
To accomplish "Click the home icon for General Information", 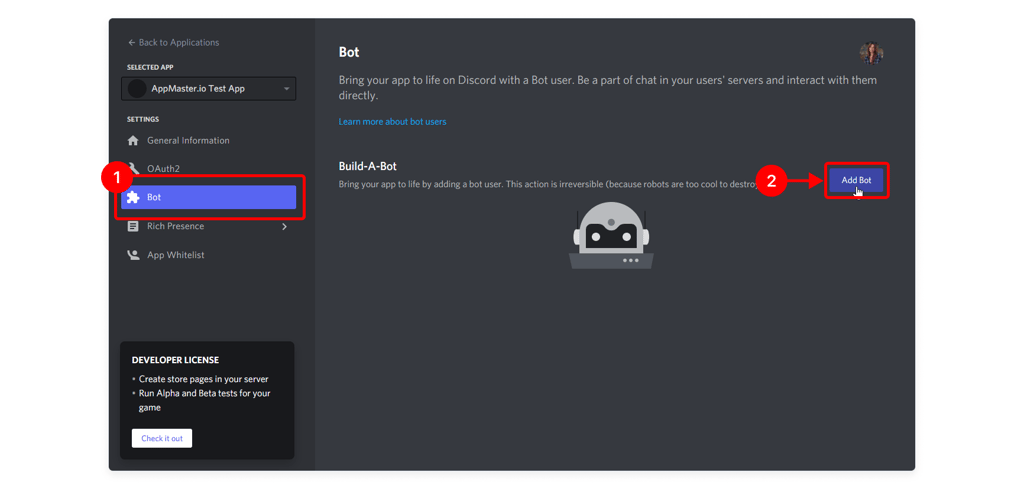I will (x=133, y=141).
